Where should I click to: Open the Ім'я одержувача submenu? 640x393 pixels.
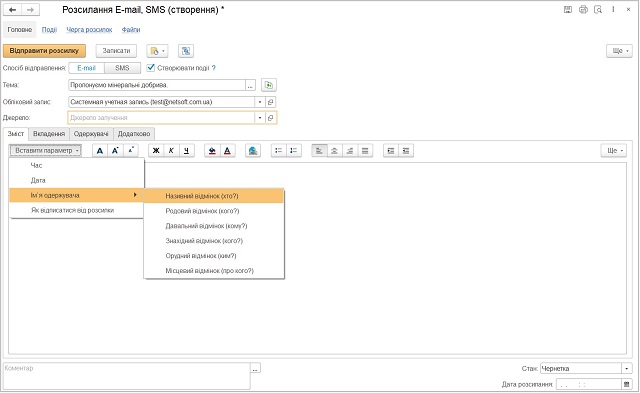pyautogui.click(x=77, y=195)
